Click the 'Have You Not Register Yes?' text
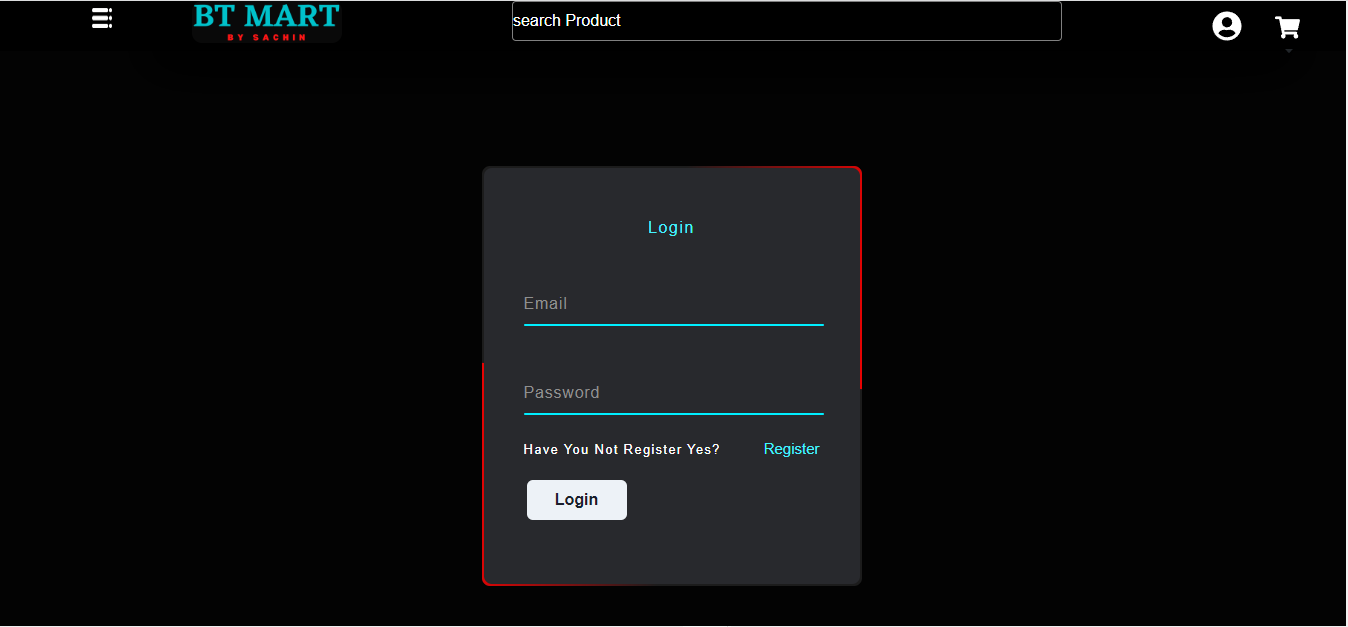Screen dimensions: 1348x627 621,449
